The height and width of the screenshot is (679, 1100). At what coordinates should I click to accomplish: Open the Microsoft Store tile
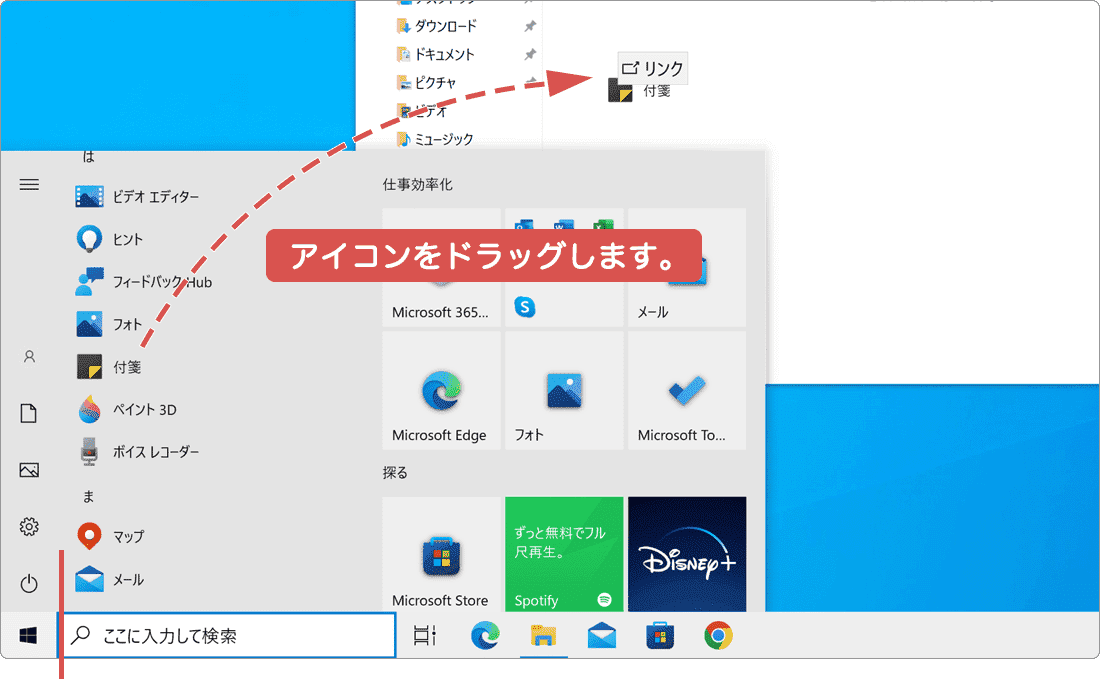tap(441, 553)
